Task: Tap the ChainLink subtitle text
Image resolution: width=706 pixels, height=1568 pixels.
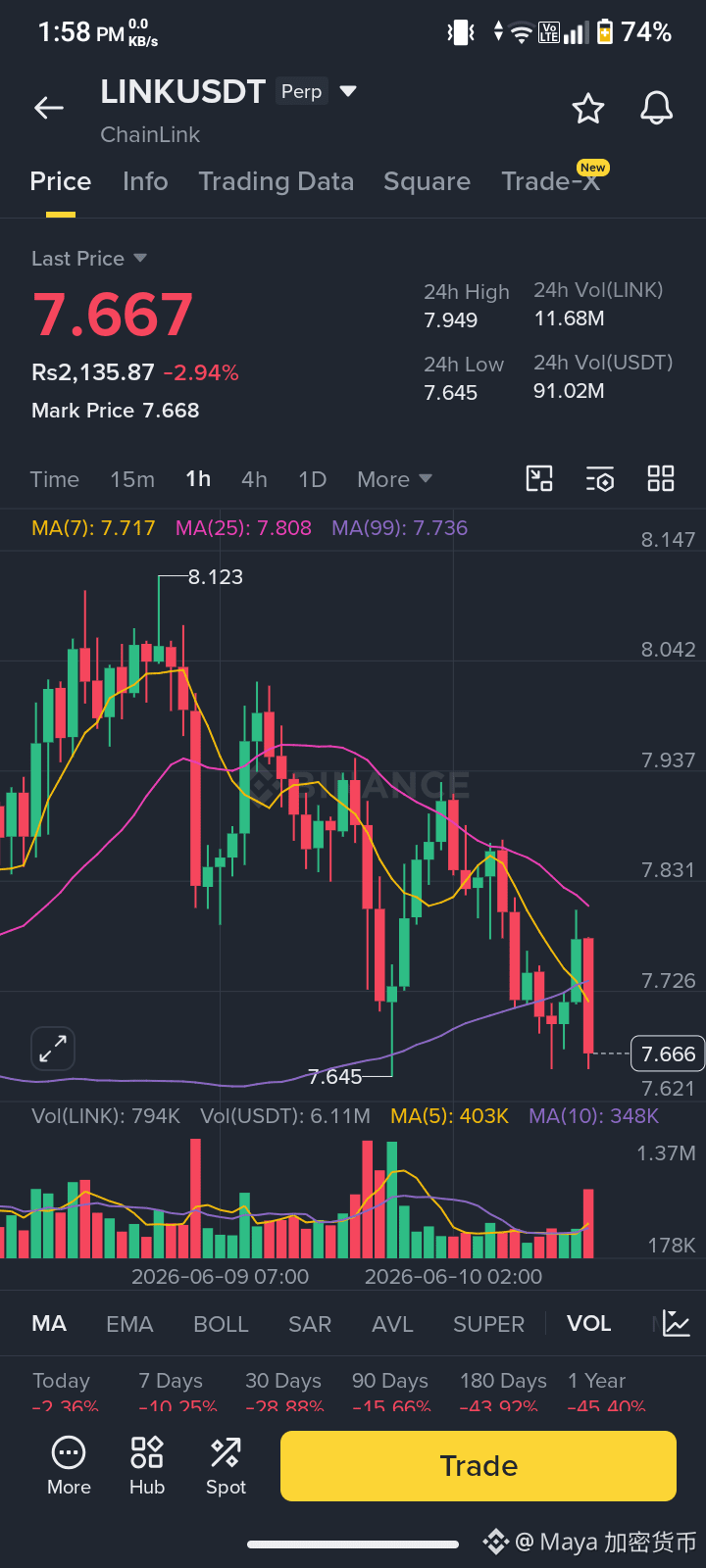Action: (150, 134)
